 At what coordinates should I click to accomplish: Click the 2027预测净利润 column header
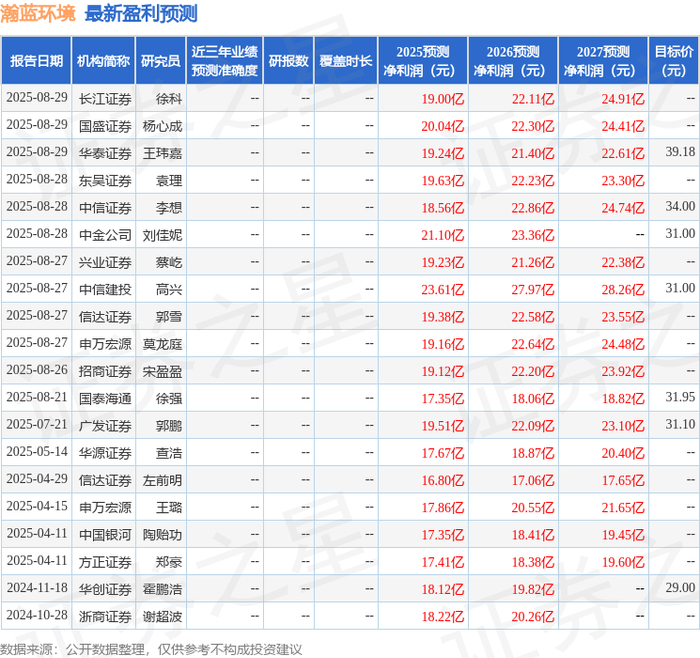point(603,61)
